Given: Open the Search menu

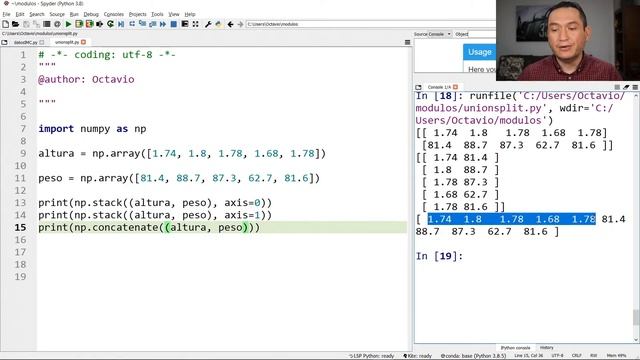Looking at the screenshot, I should point(37,14).
